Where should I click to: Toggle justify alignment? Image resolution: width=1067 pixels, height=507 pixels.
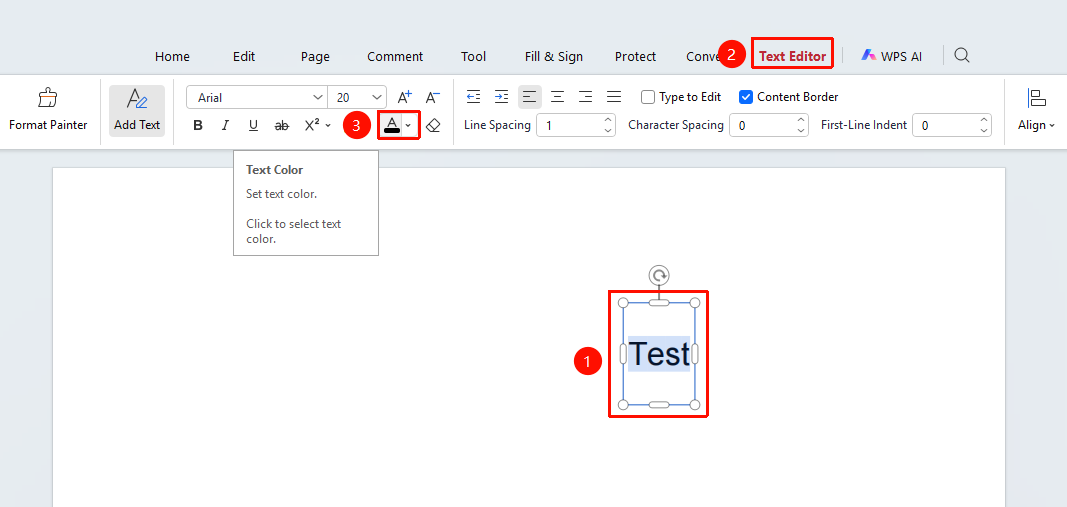[614, 97]
